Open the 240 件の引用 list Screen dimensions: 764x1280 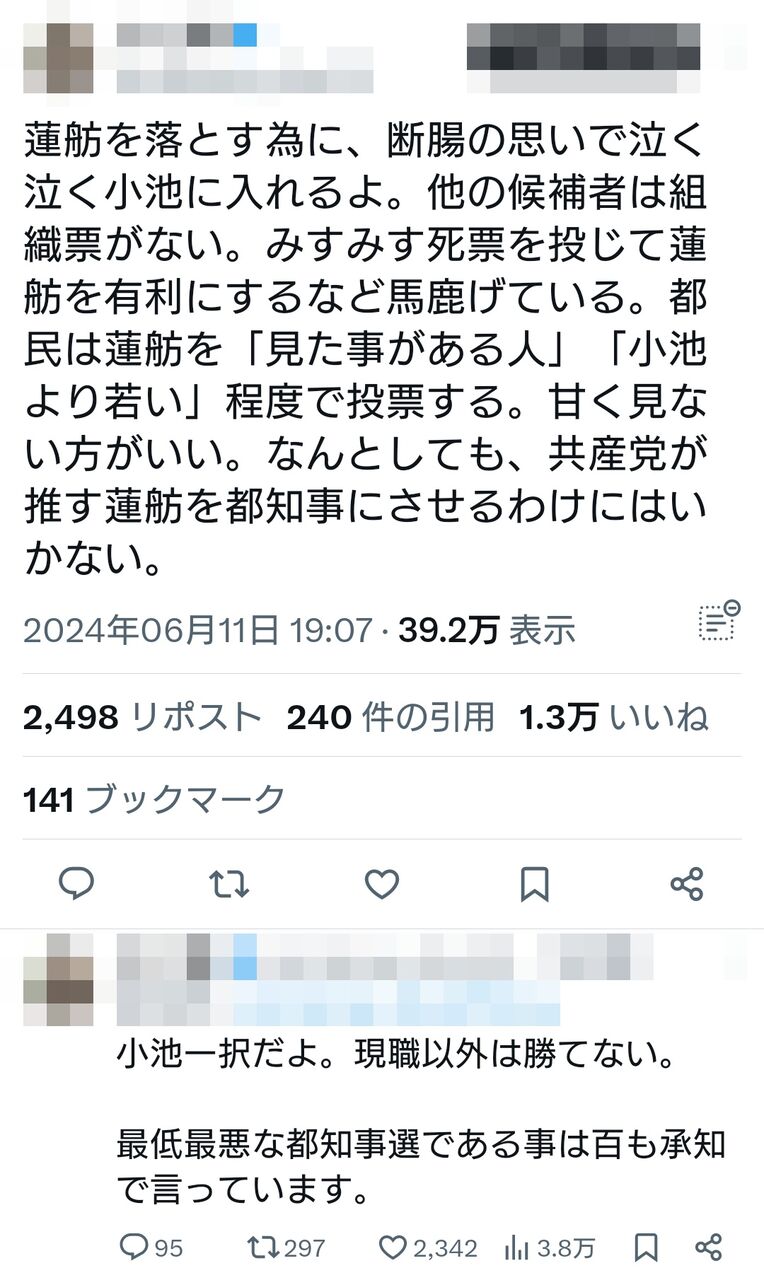pyautogui.click(x=390, y=717)
